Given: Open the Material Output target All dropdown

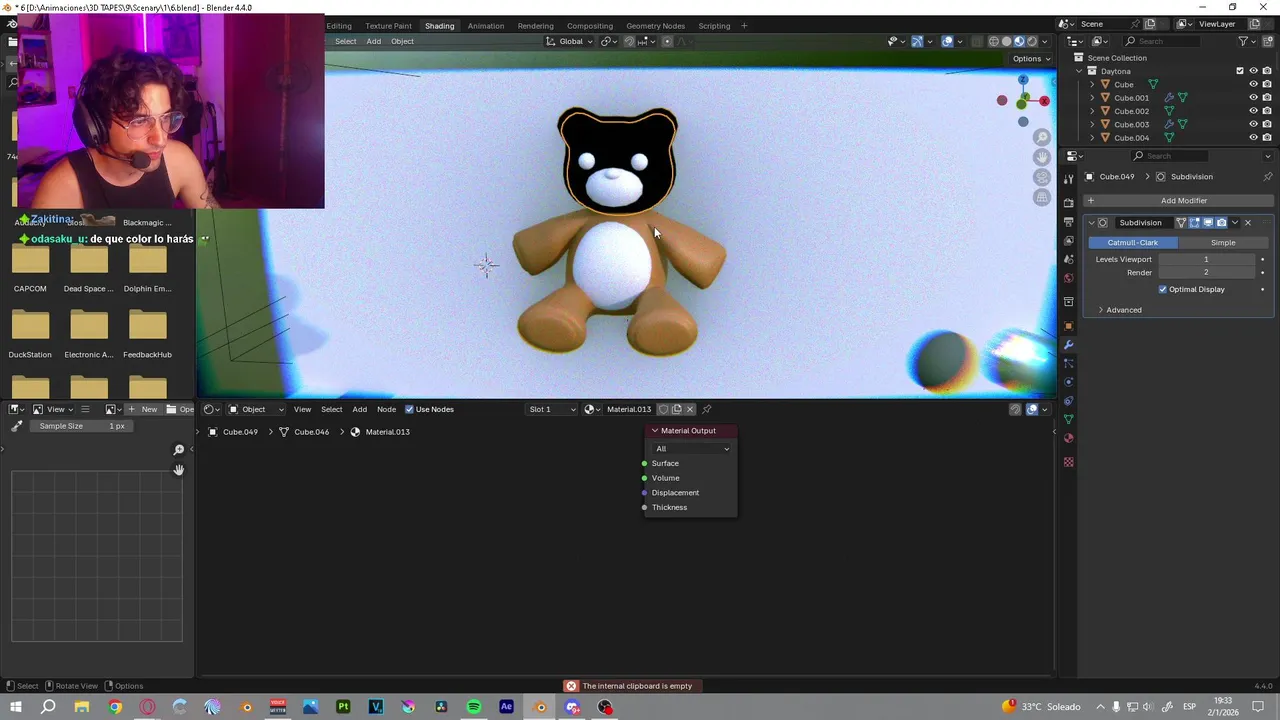Looking at the screenshot, I should 692,449.
